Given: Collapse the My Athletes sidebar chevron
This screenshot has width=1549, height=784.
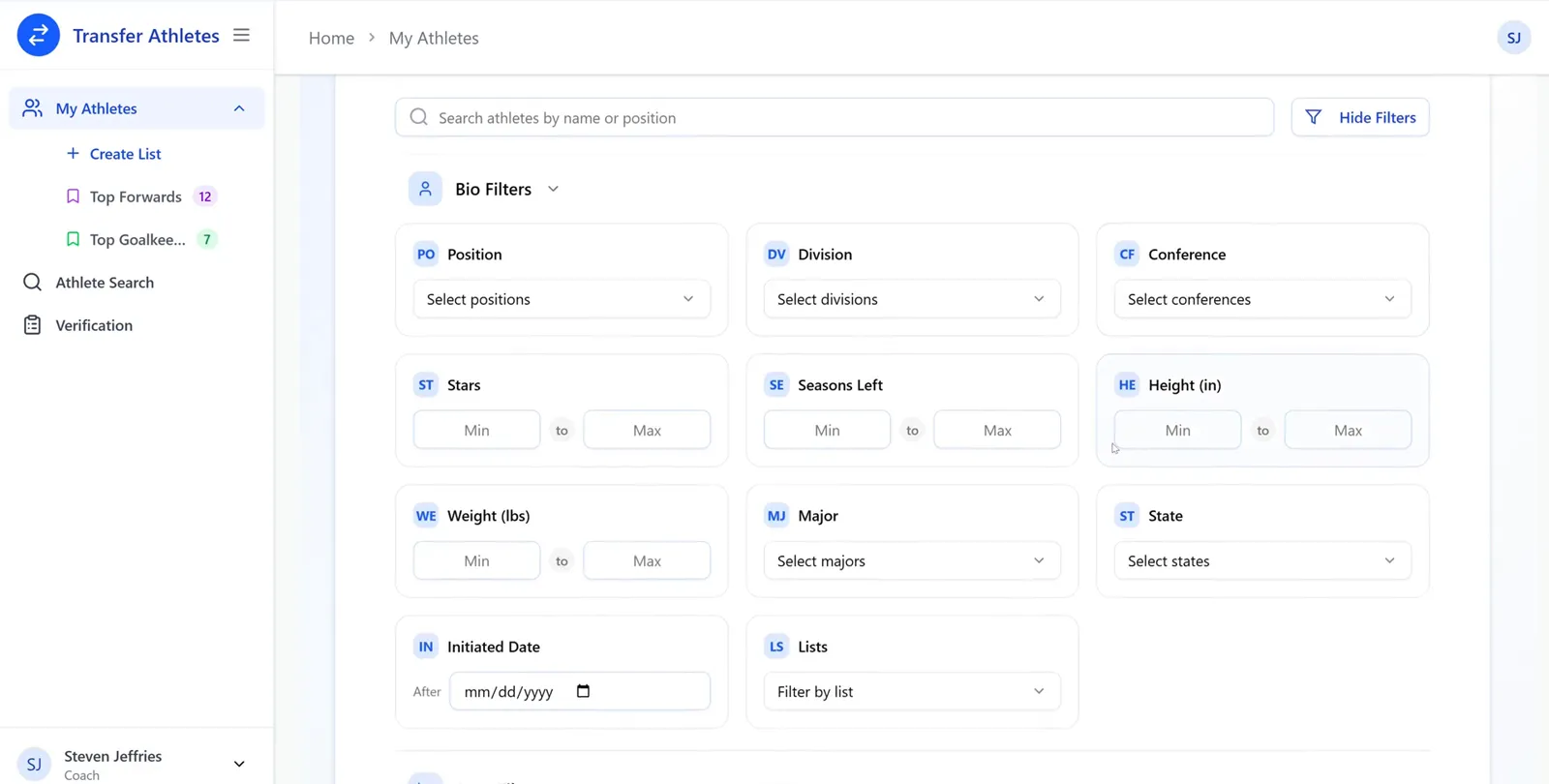Looking at the screenshot, I should [x=239, y=108].
